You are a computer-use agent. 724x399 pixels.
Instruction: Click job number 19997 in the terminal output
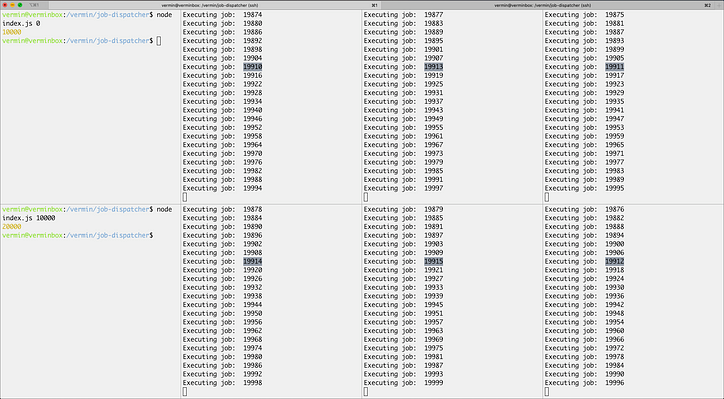tap(434, 188)
